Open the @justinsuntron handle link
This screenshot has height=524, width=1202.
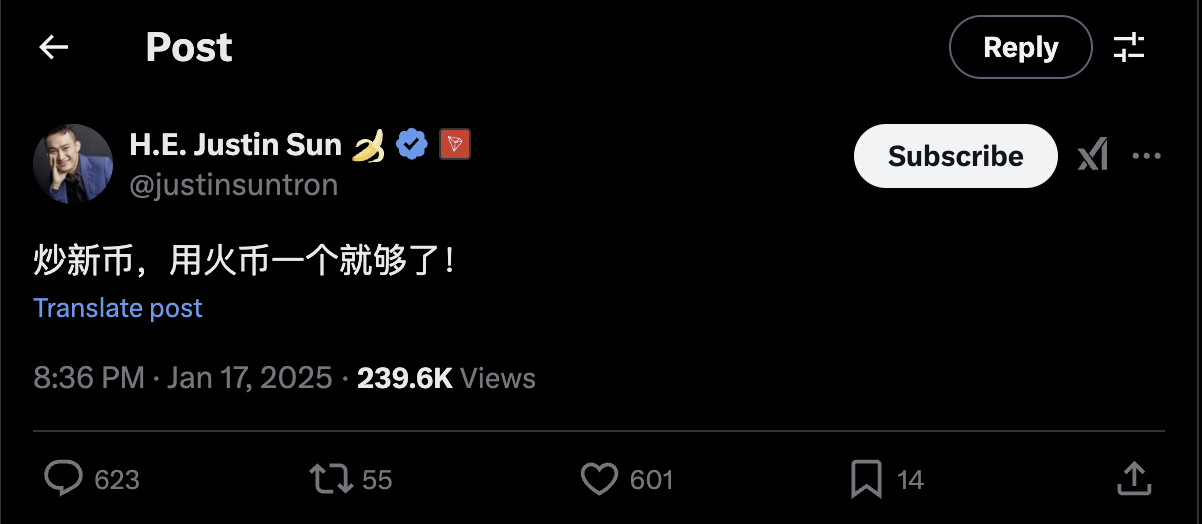[234, 185]
